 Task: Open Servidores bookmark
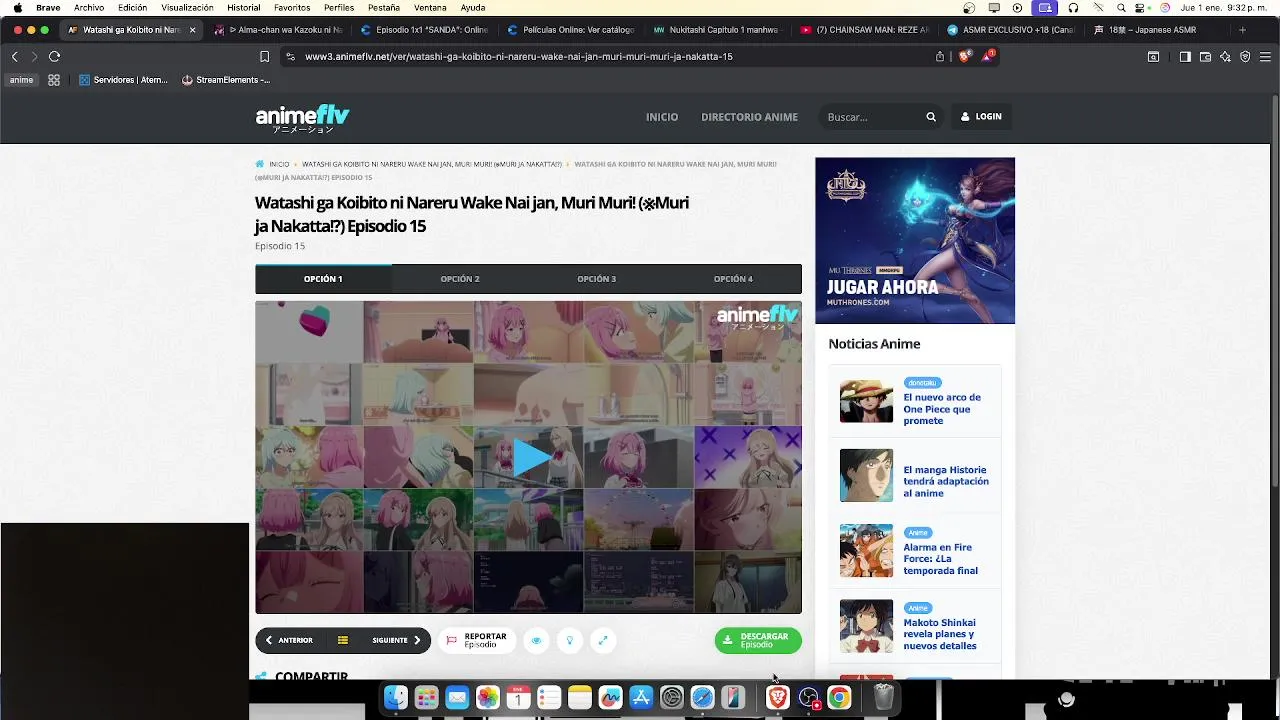pos(123,80)
